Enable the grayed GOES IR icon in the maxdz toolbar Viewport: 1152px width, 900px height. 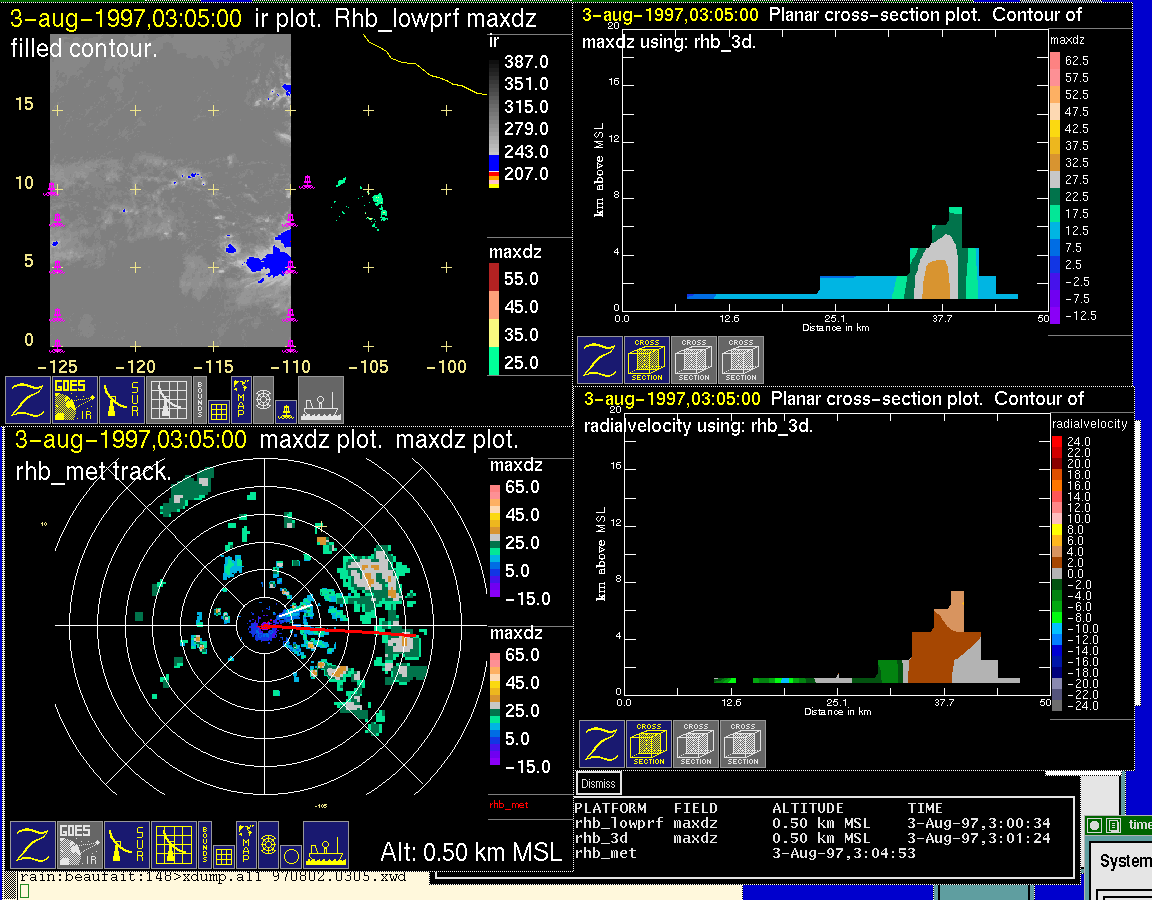click(78, 845)
